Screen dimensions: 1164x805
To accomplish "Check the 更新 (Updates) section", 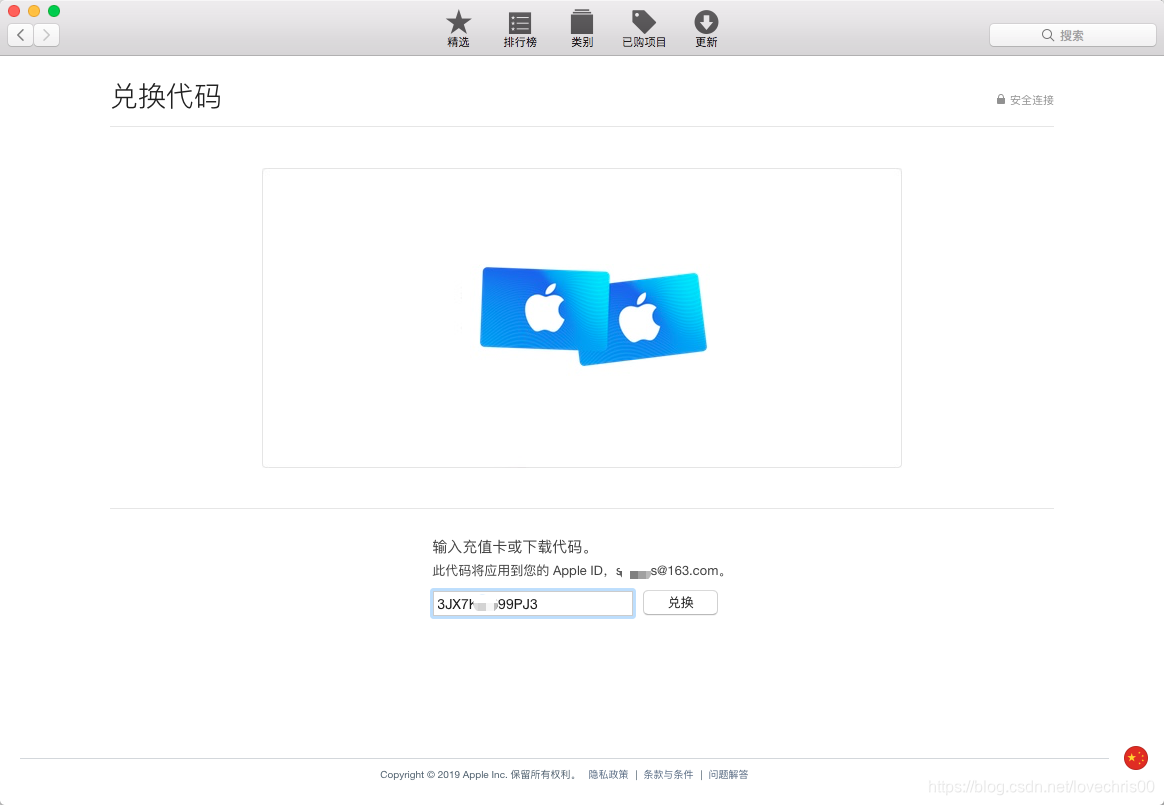I will click(705, 28).
